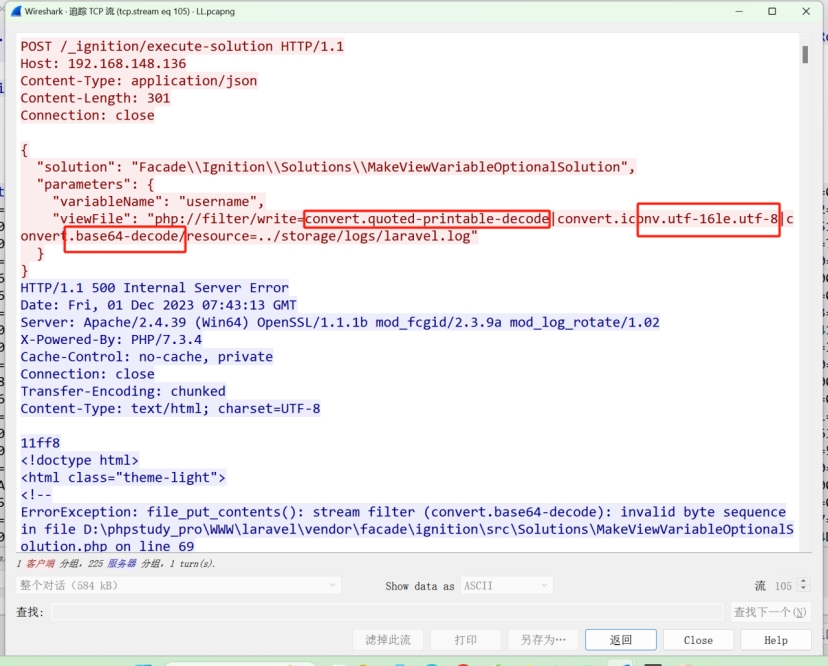Viewport: 828px width, 666px height.
Task: Click the 打印 print button
Action: (x=466, y=640)
